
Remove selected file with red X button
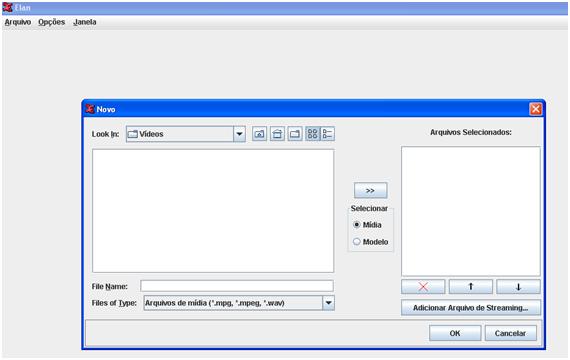click(x=423, y=287)
